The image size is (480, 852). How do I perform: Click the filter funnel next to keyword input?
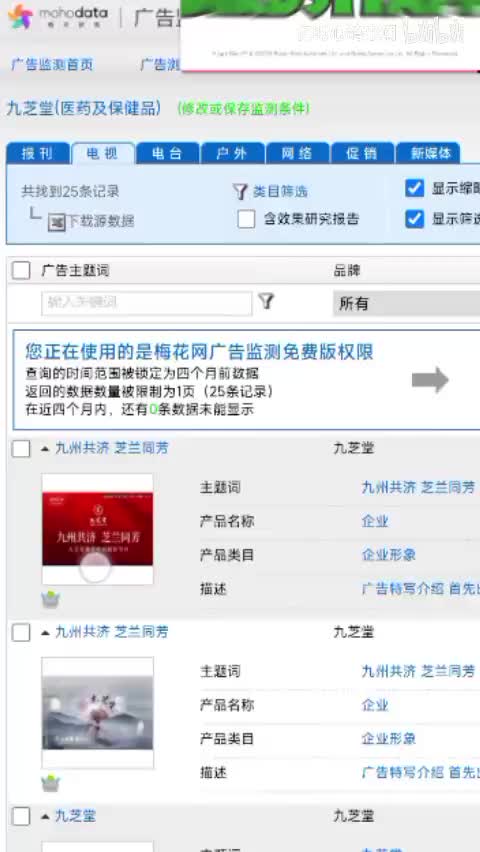pos(266,301)
